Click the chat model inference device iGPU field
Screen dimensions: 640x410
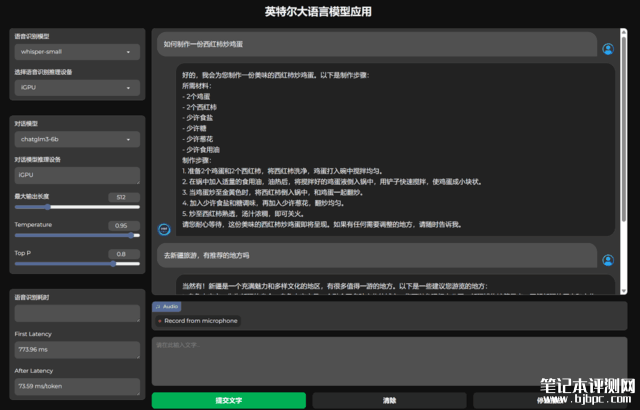77,175
